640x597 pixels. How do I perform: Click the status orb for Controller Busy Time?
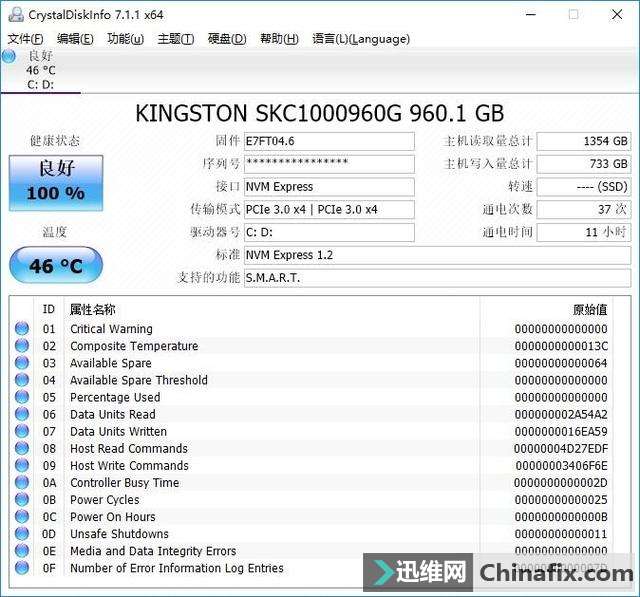(x=22, y=483)
